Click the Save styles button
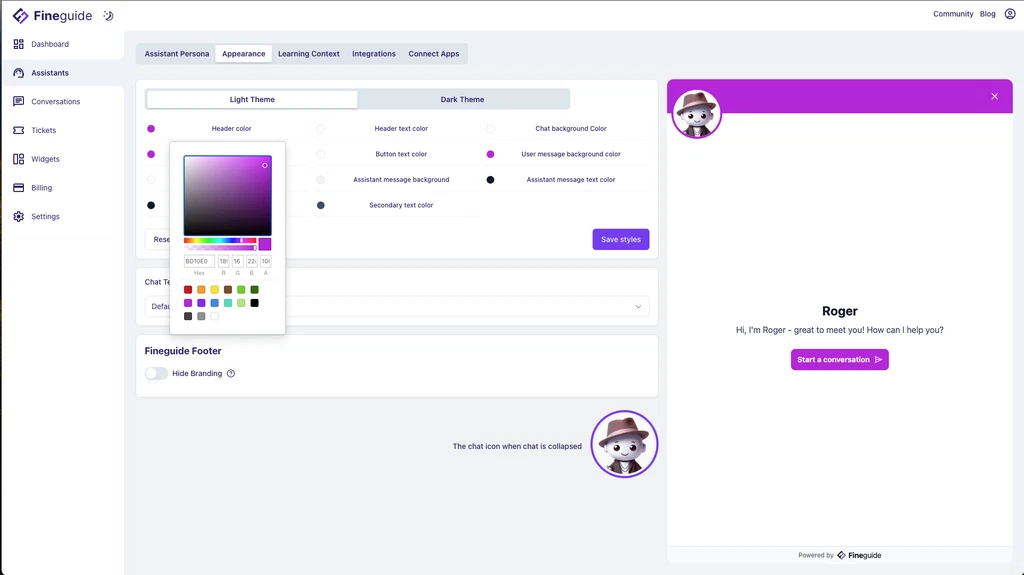 [620, 240]
